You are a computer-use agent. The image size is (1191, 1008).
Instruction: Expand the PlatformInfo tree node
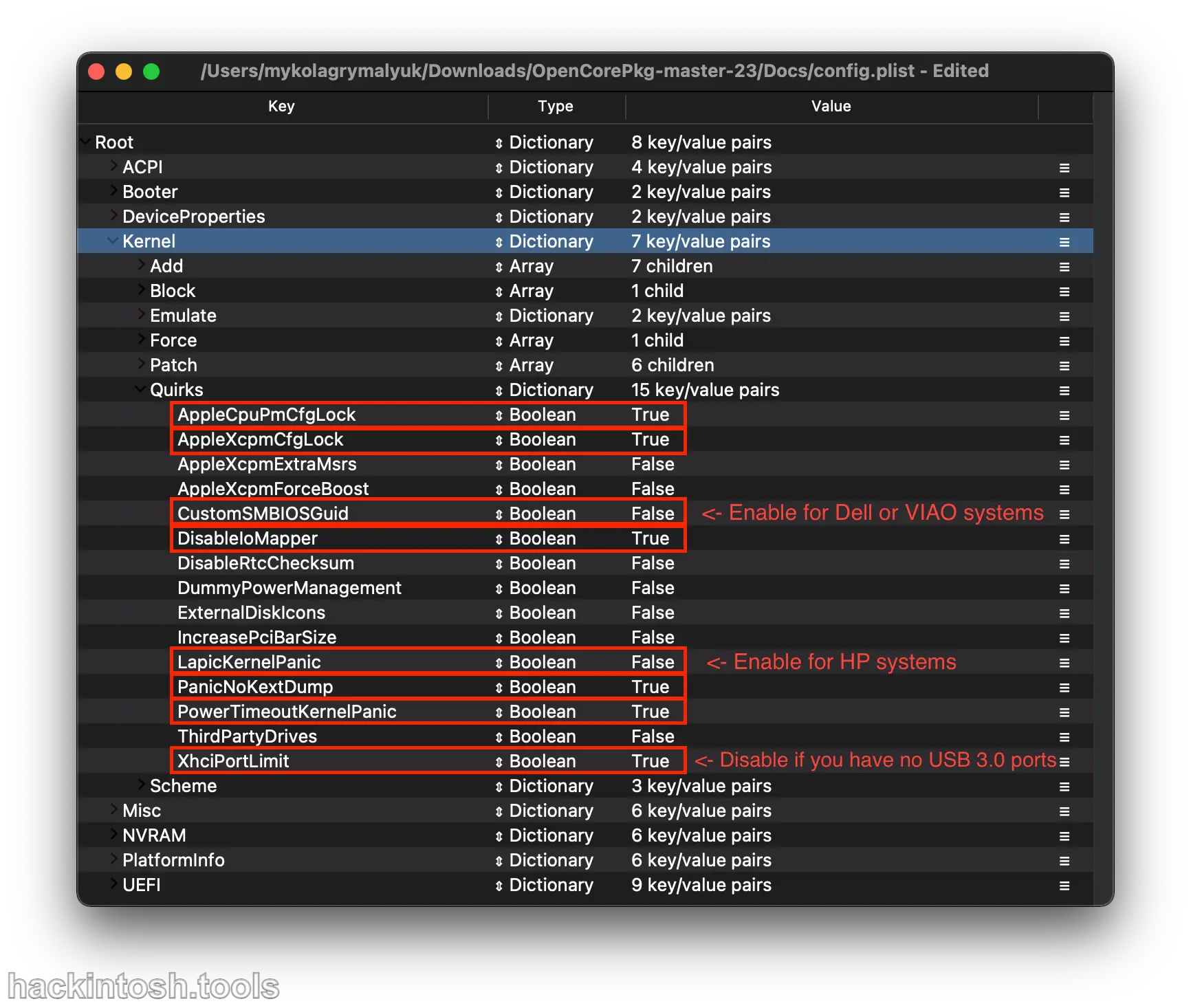point(113,859)
